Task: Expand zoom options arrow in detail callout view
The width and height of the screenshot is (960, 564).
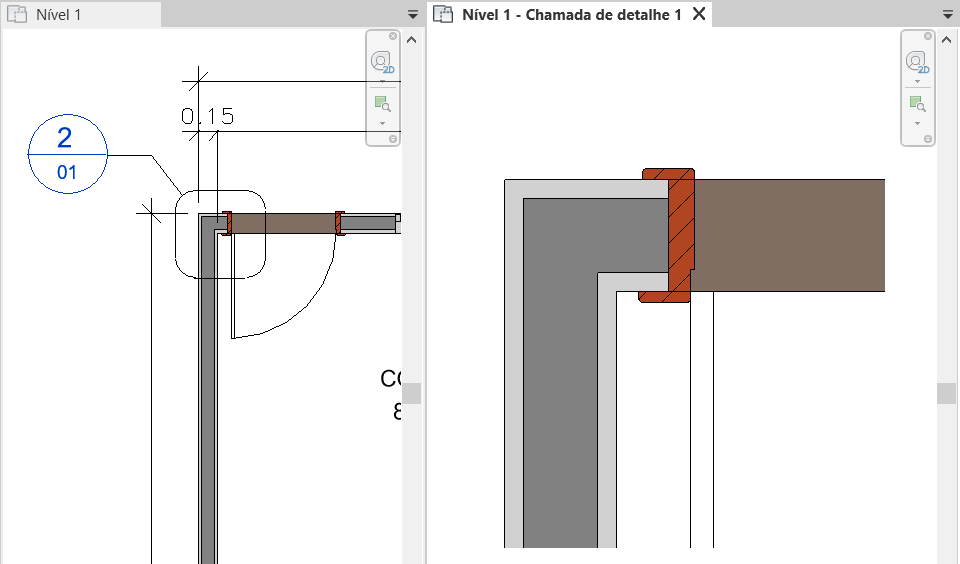Action: click(917, 122)
